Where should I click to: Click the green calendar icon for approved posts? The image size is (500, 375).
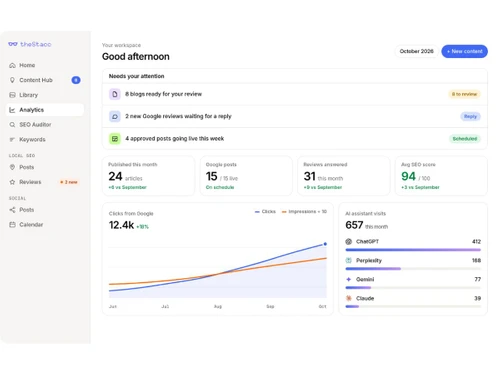coord(115,139)
